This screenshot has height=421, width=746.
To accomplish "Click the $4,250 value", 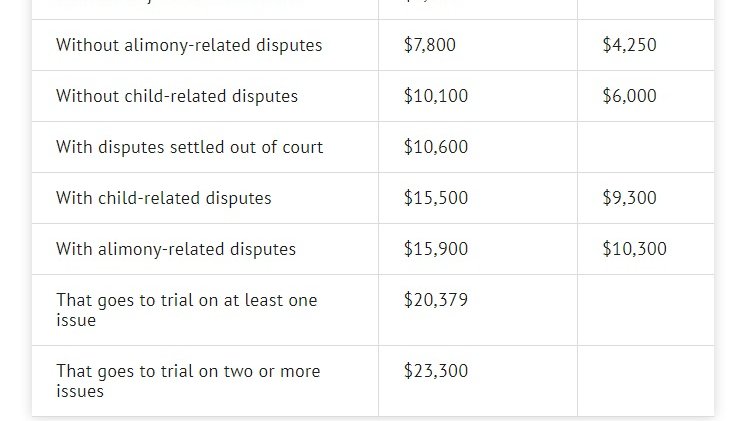I will [x=629, y=45].
